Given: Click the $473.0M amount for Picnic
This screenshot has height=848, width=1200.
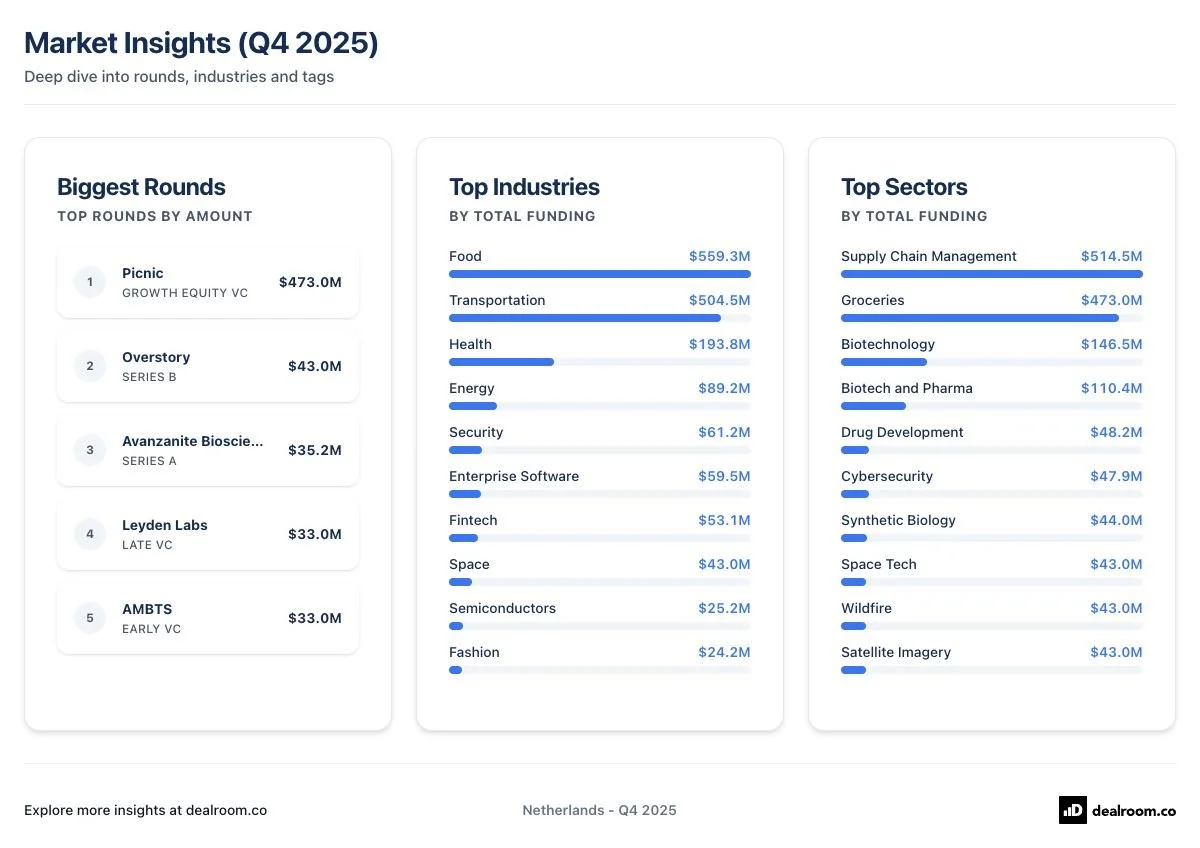Looking at the screenshot, I should pyautogui.click(x=310, y=282).
